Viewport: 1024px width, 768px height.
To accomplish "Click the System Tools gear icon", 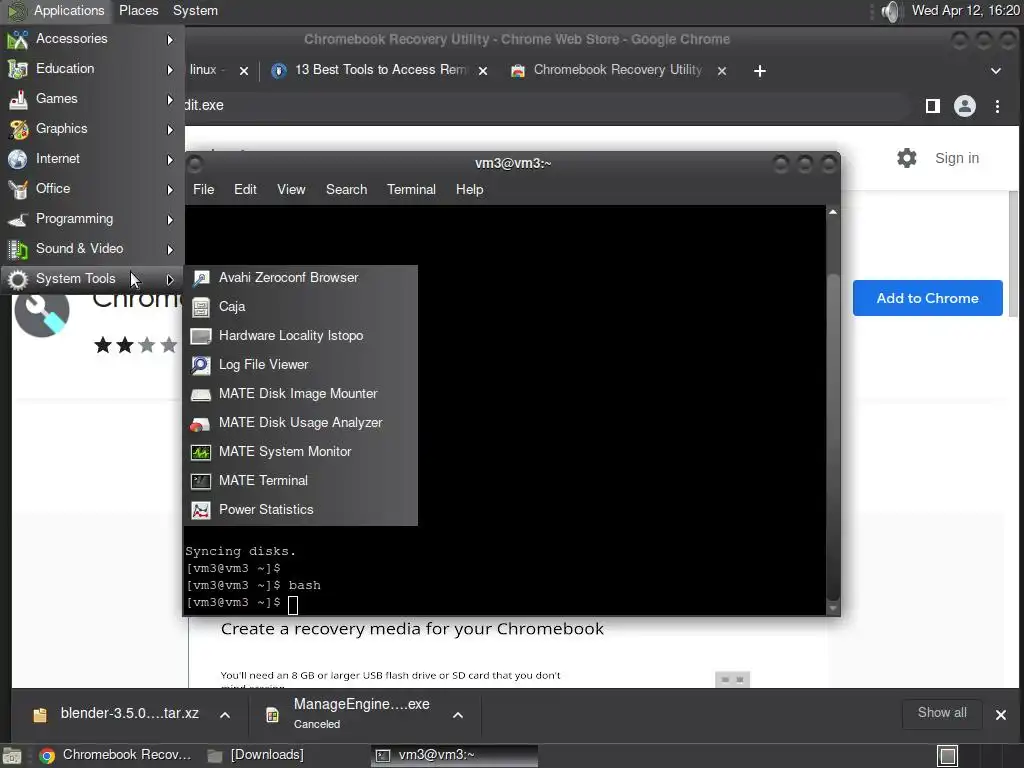I will (18, 279).
